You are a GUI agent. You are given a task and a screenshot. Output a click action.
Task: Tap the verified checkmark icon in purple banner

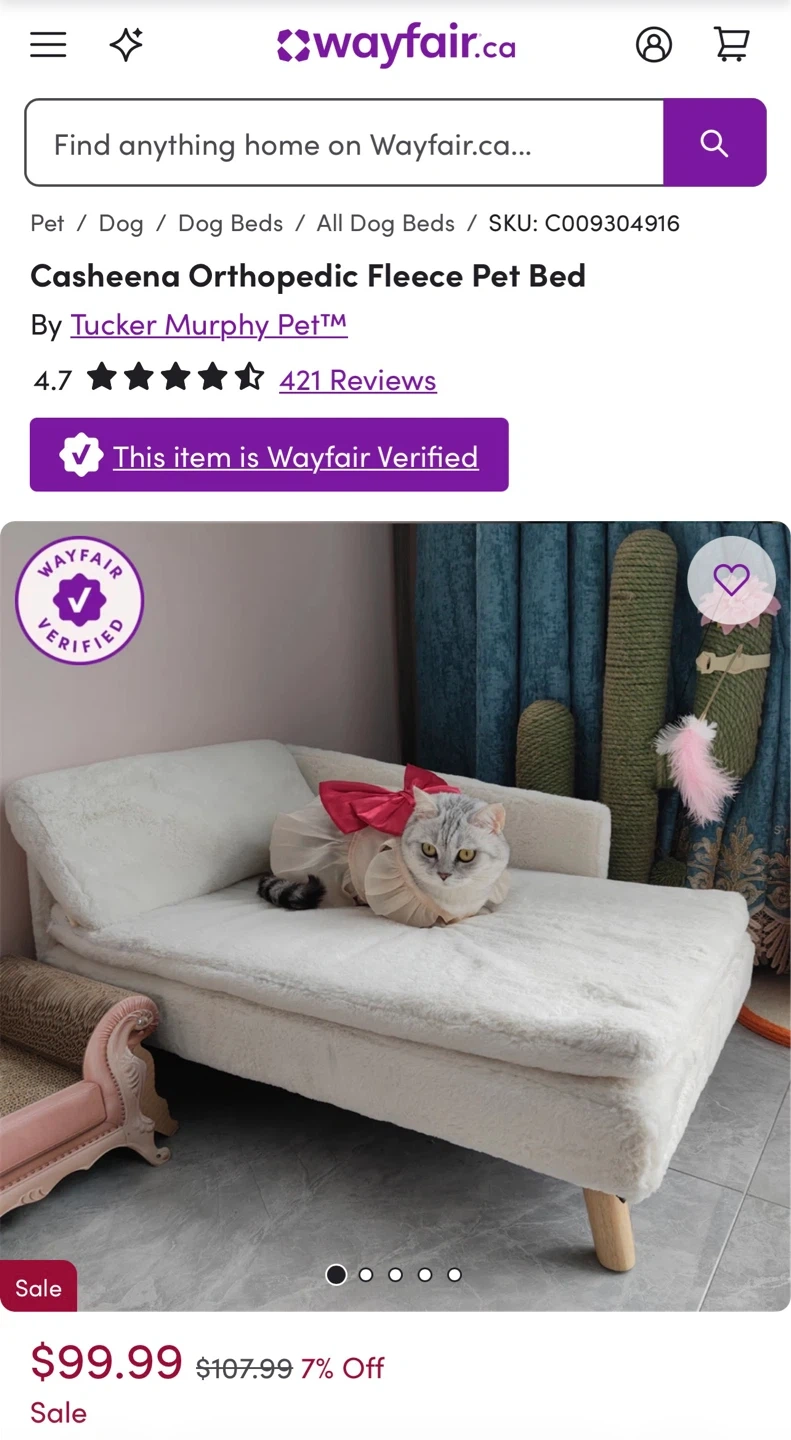pos(80,456)
